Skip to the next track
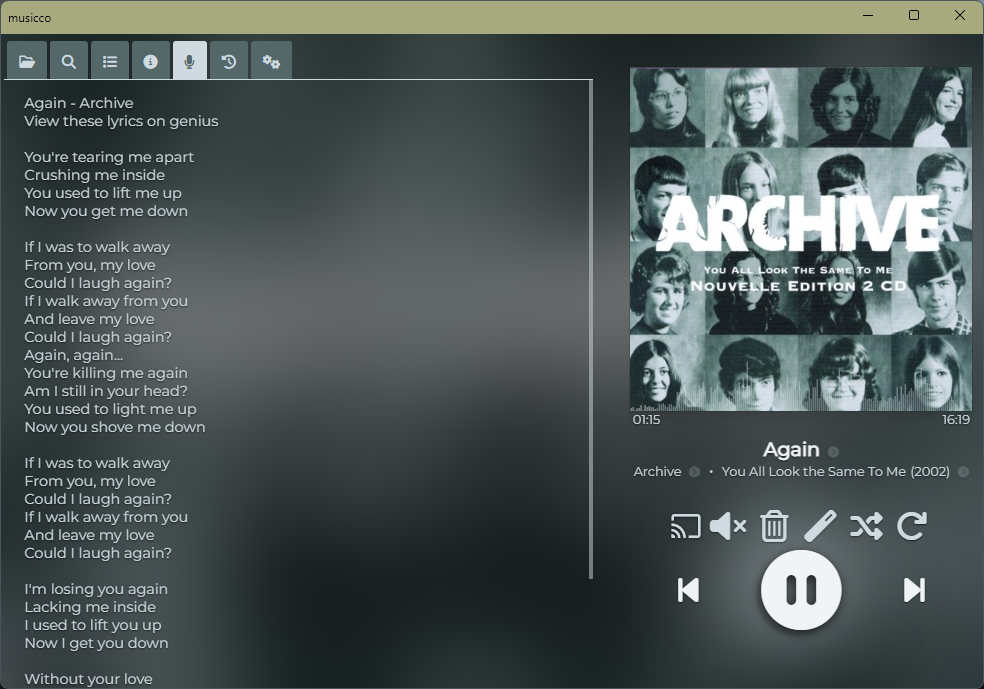This screenshot has width=984, height=689. [914, 590]
